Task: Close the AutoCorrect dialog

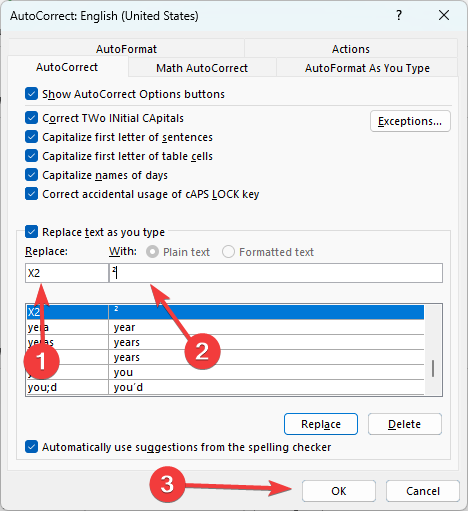Action: point(444,15)
